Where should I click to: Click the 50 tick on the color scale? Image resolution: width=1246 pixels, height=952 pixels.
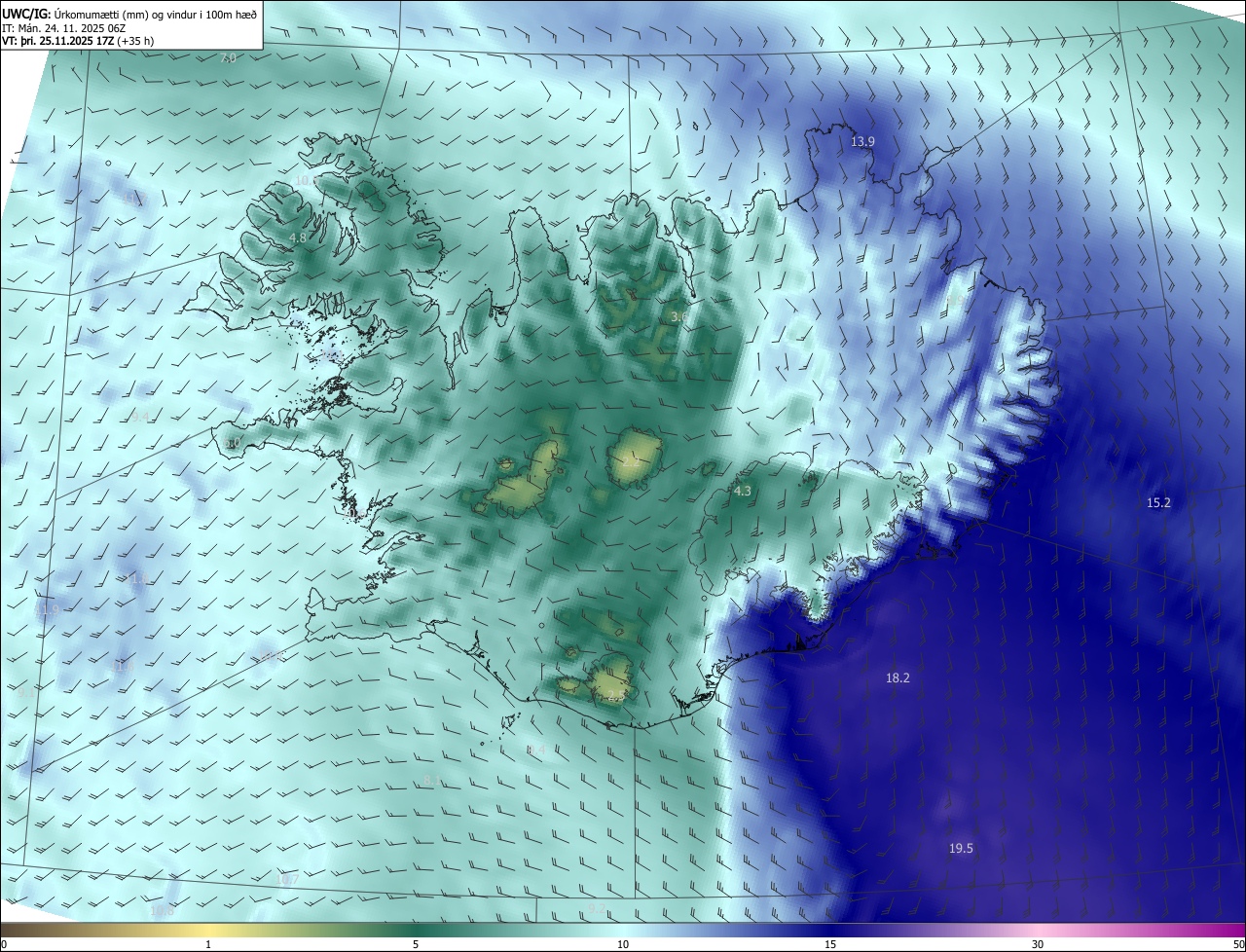1238,944
